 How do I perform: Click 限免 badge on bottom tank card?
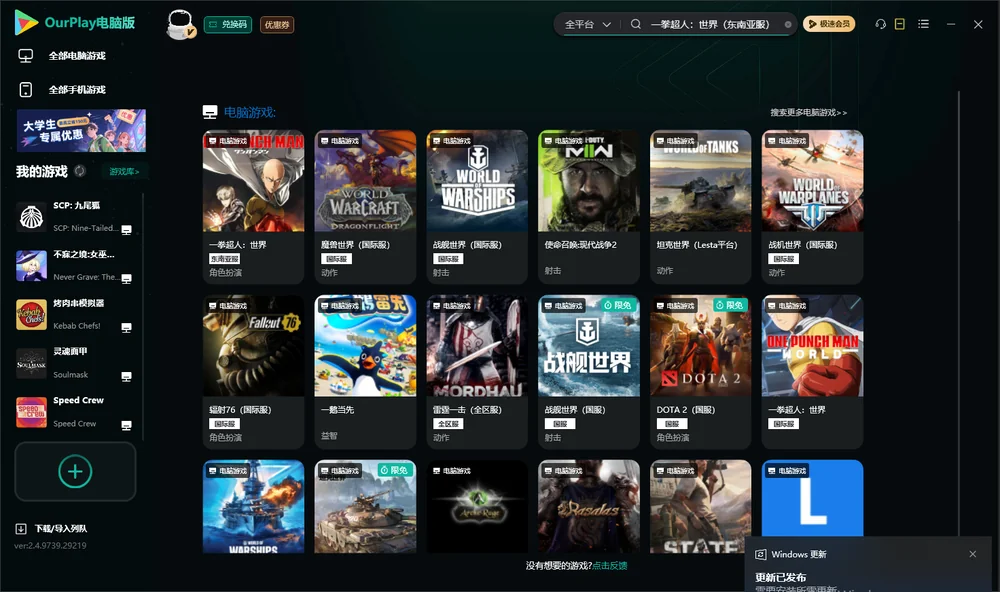[394, 470]
